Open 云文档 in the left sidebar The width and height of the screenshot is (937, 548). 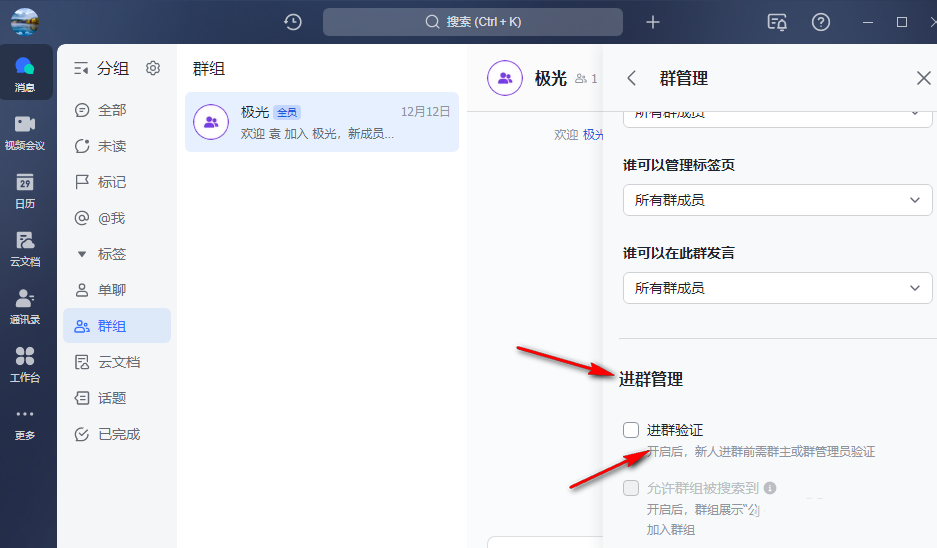coord(25,249)
